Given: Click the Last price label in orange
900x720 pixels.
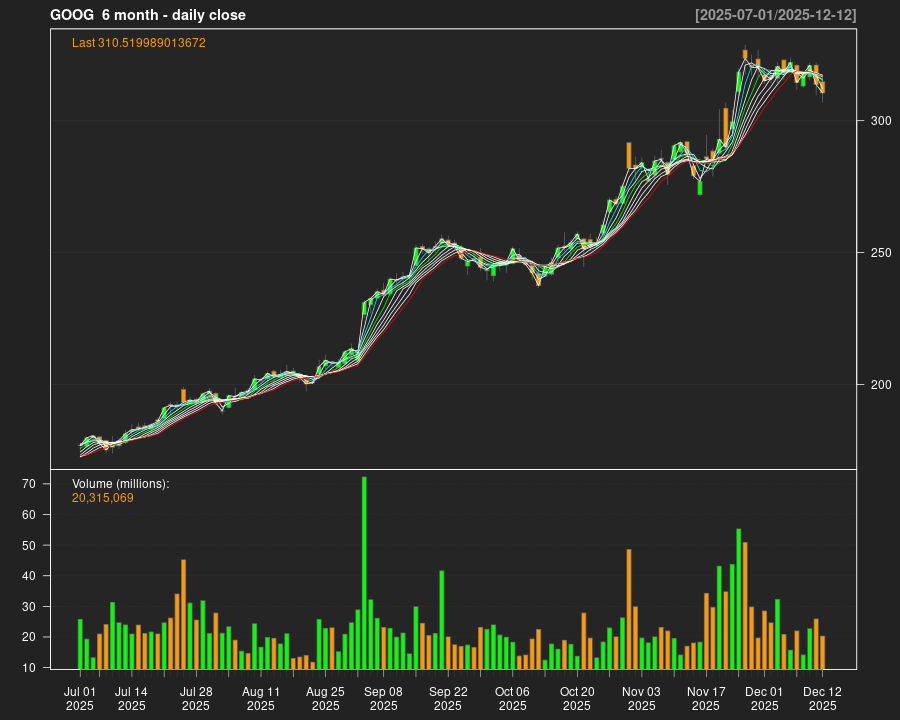Looking at the screenshot, I should pos(138,43).
